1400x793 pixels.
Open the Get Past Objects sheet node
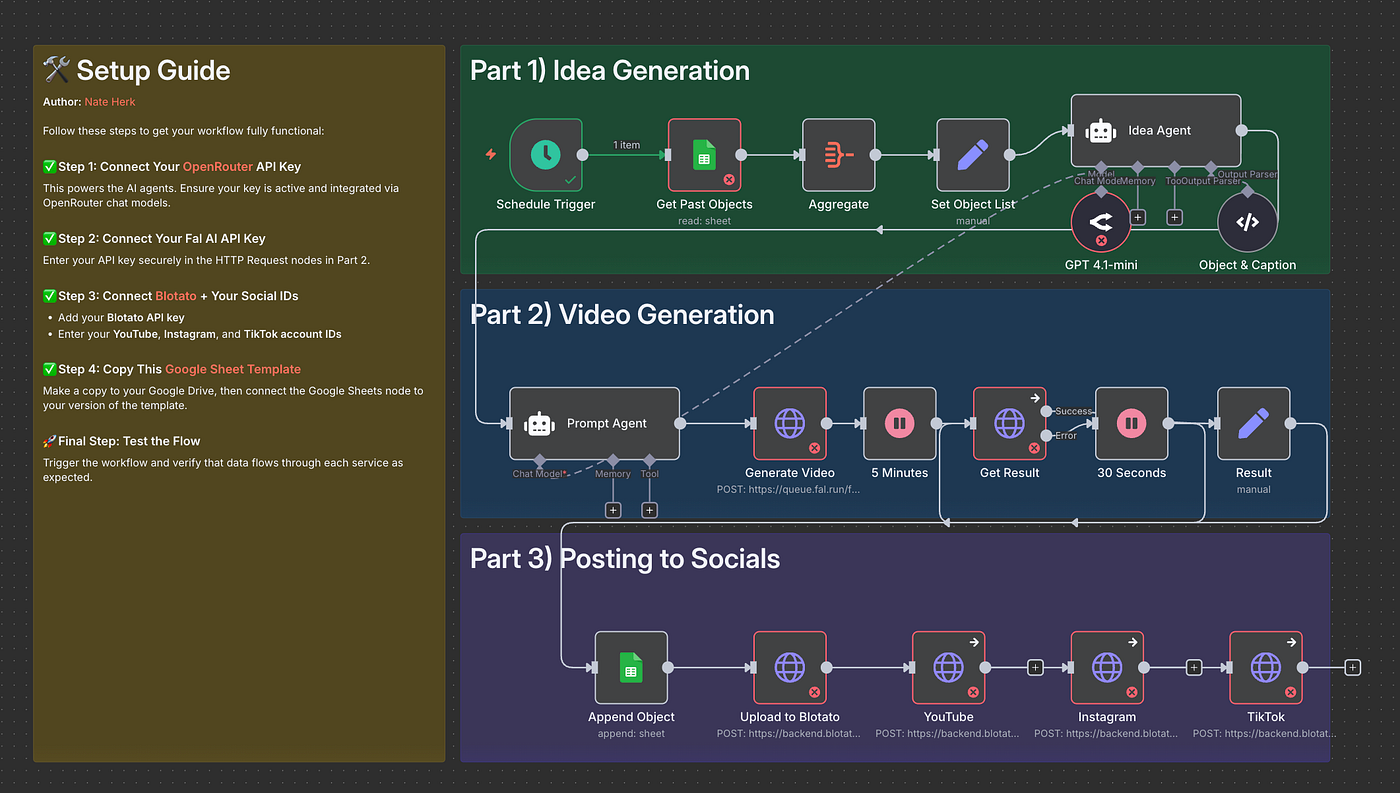(x=704, y=155)
